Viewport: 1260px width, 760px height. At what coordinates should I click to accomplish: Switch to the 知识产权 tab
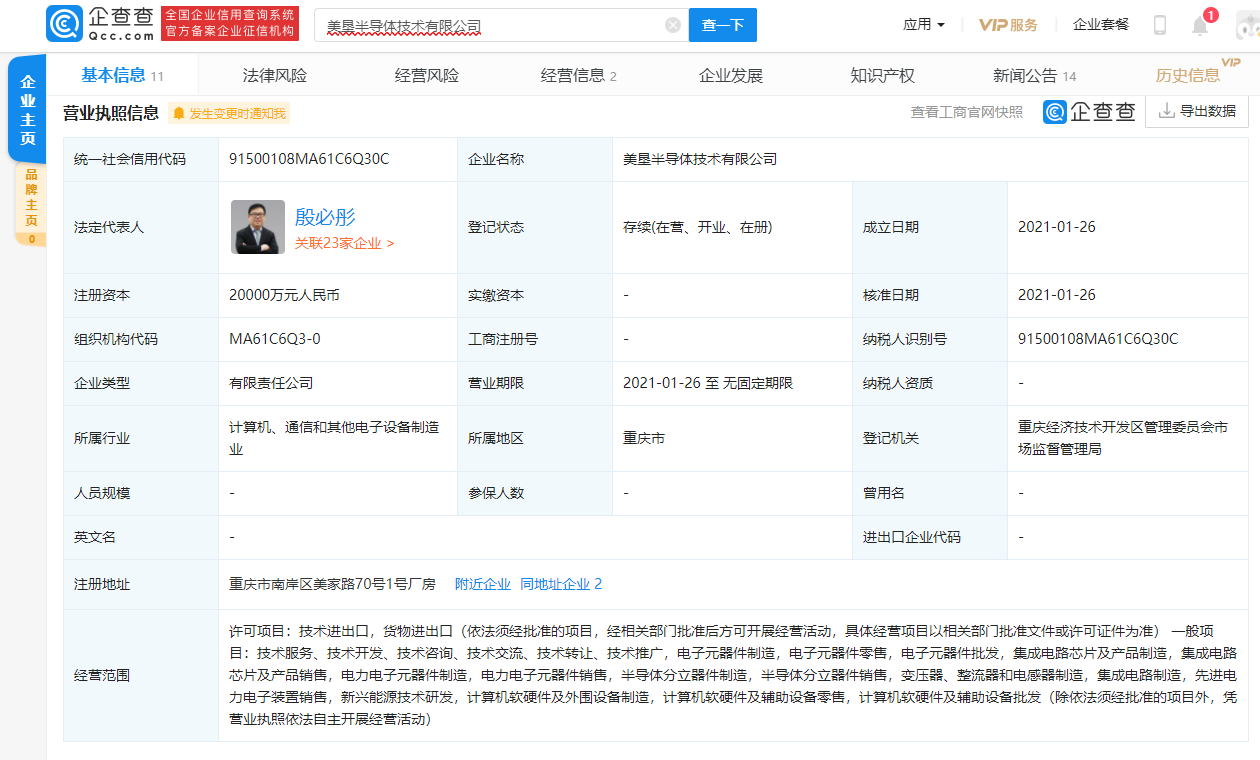[882, 75]
